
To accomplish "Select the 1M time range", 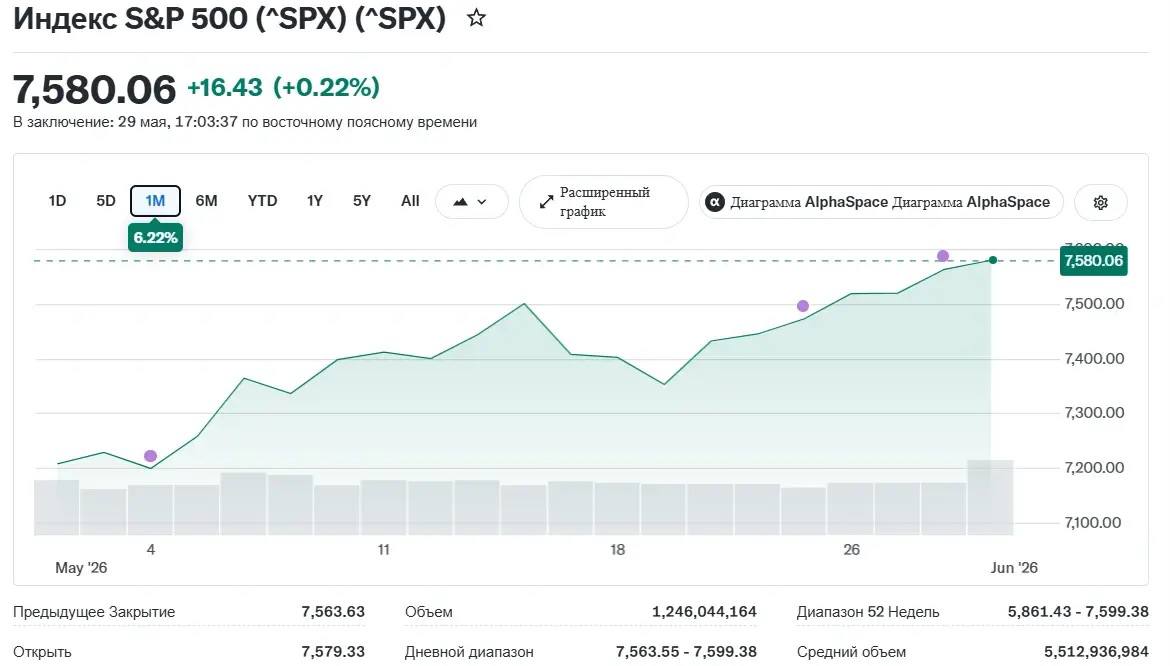I will coord(155,201).
